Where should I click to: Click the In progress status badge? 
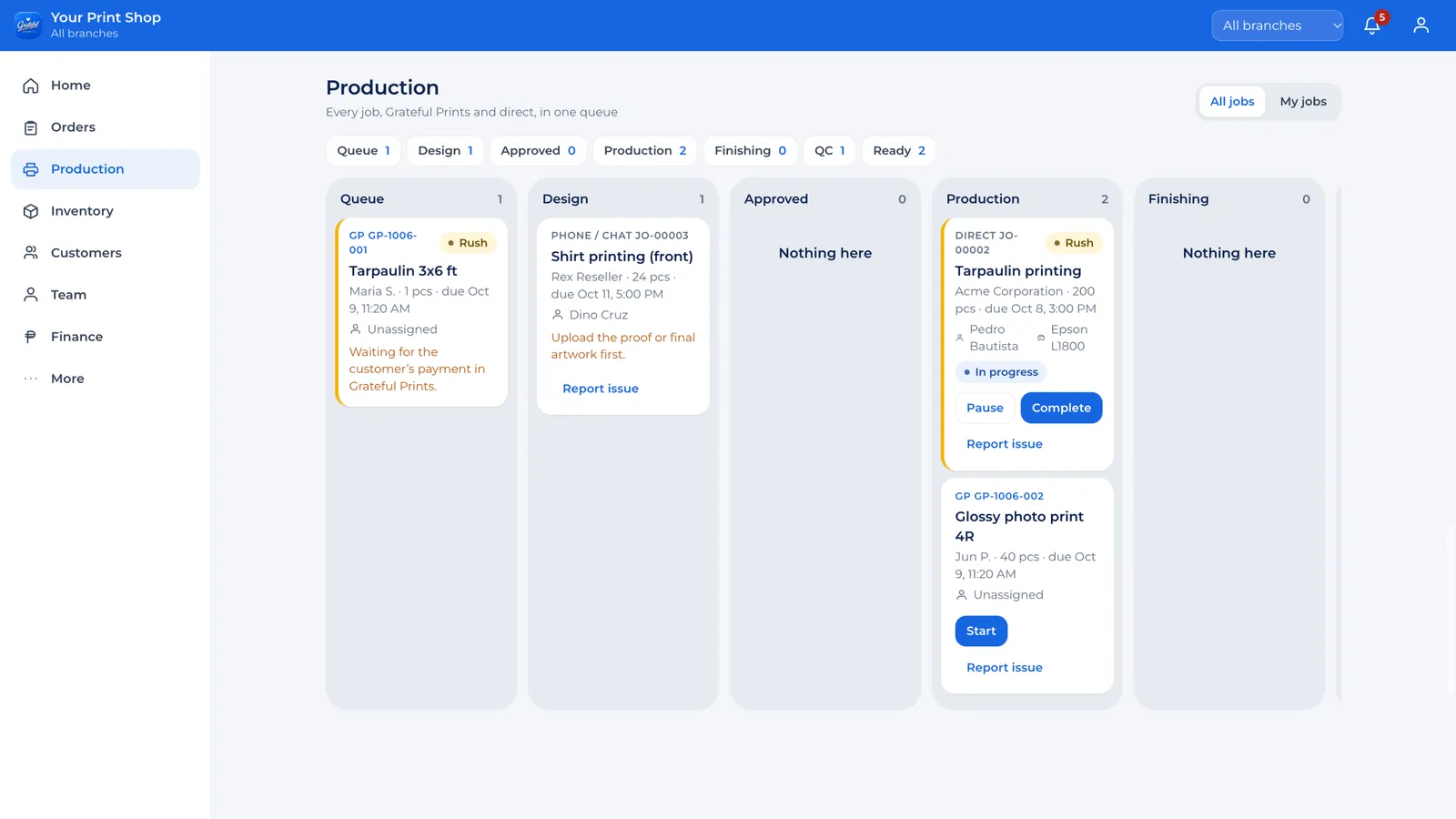point(1000,372)
